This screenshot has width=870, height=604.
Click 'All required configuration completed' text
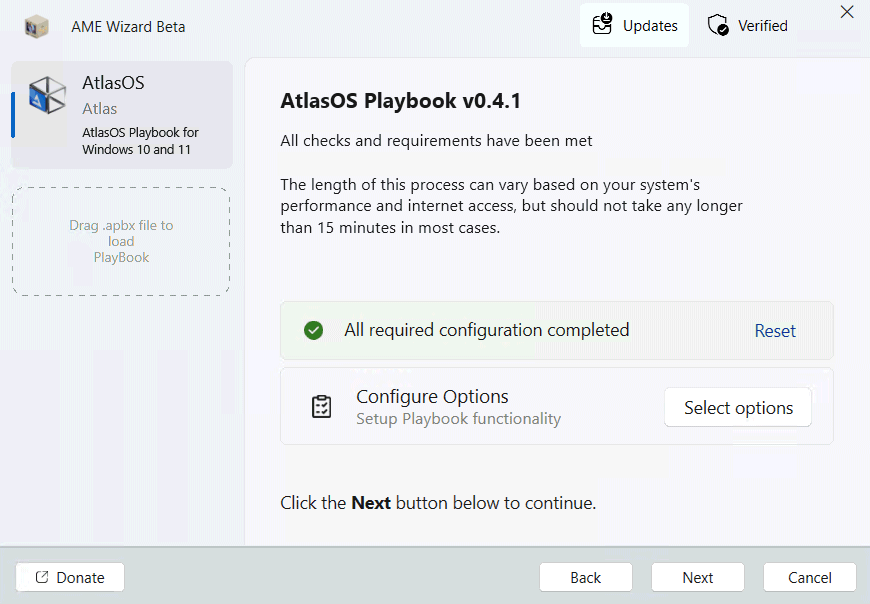[487, 330]
